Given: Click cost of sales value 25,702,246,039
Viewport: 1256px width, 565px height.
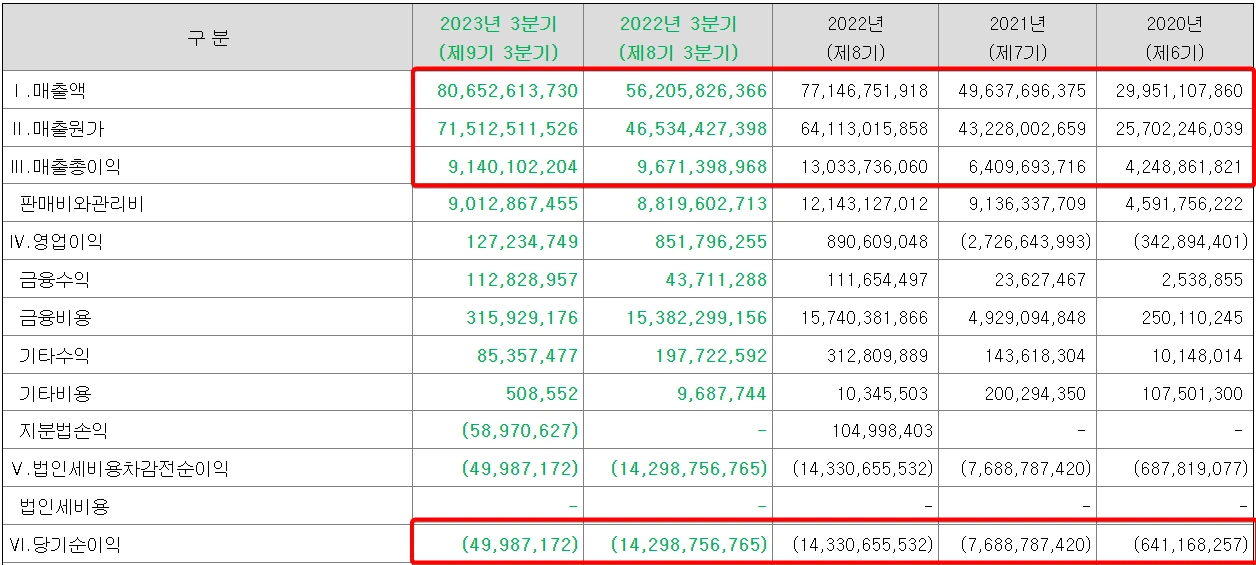Looking at the screenshot, I should tap(1179, 129).
